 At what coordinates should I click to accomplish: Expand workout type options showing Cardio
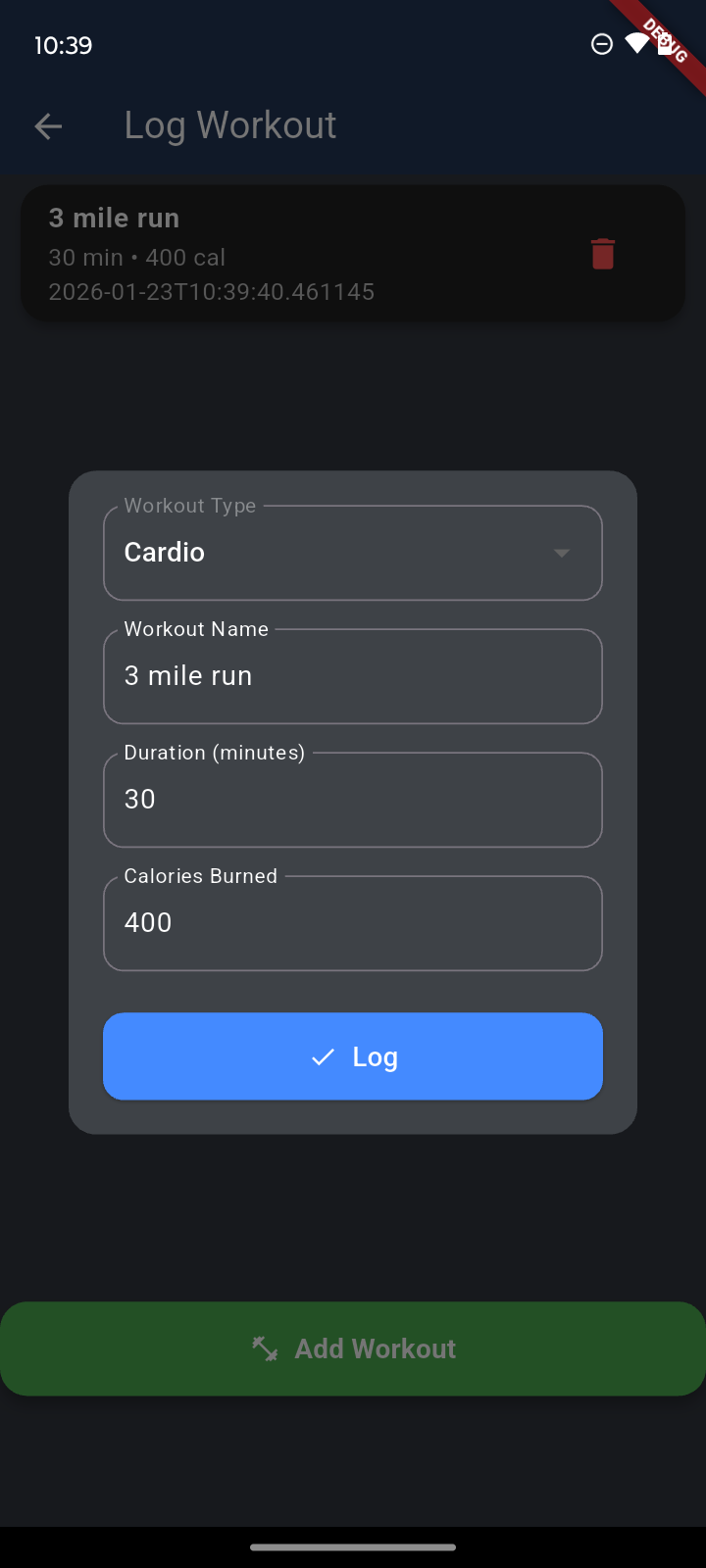(353, 553)
